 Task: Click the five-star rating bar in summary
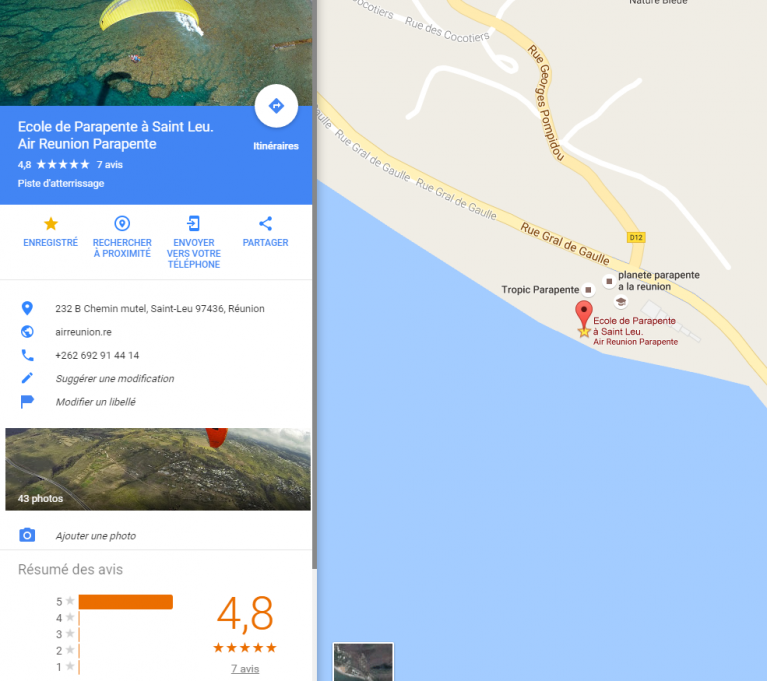(126, 602)
